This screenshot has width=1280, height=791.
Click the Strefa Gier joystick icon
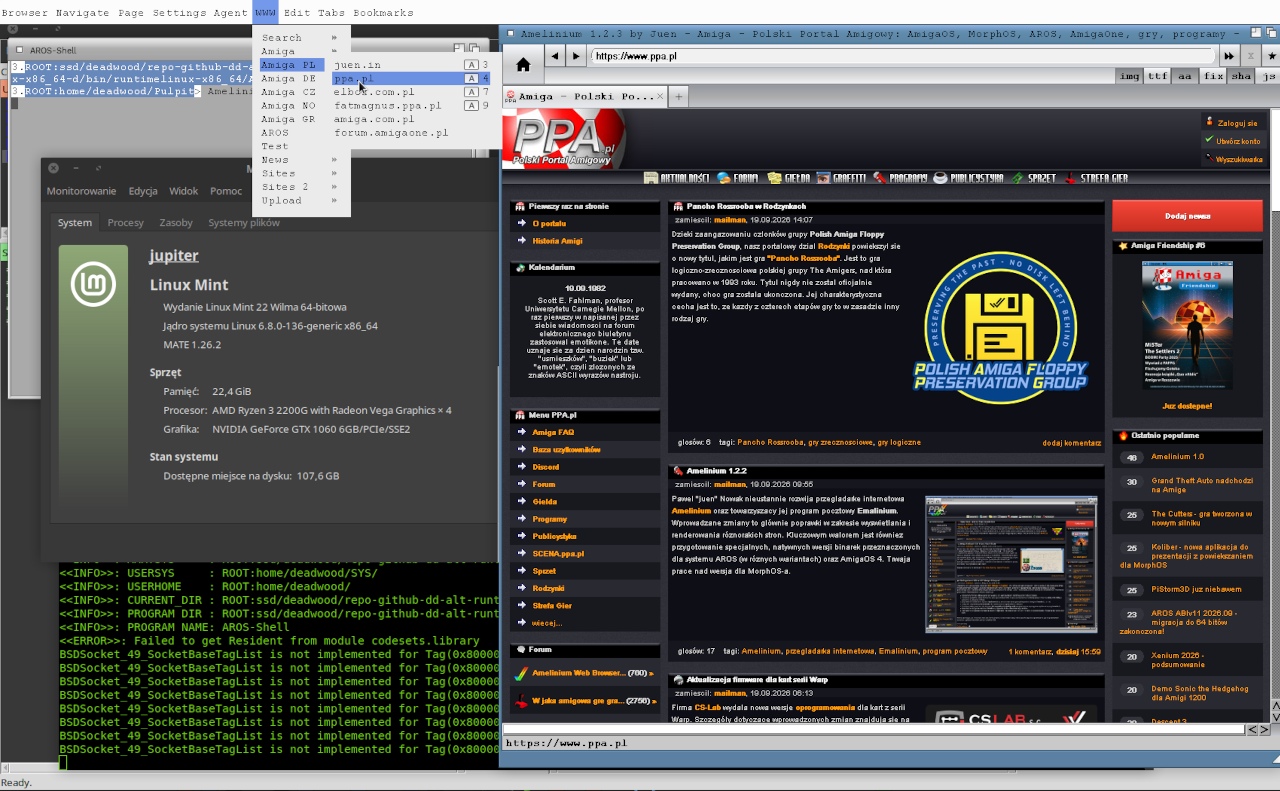(x=1071, y=178)
